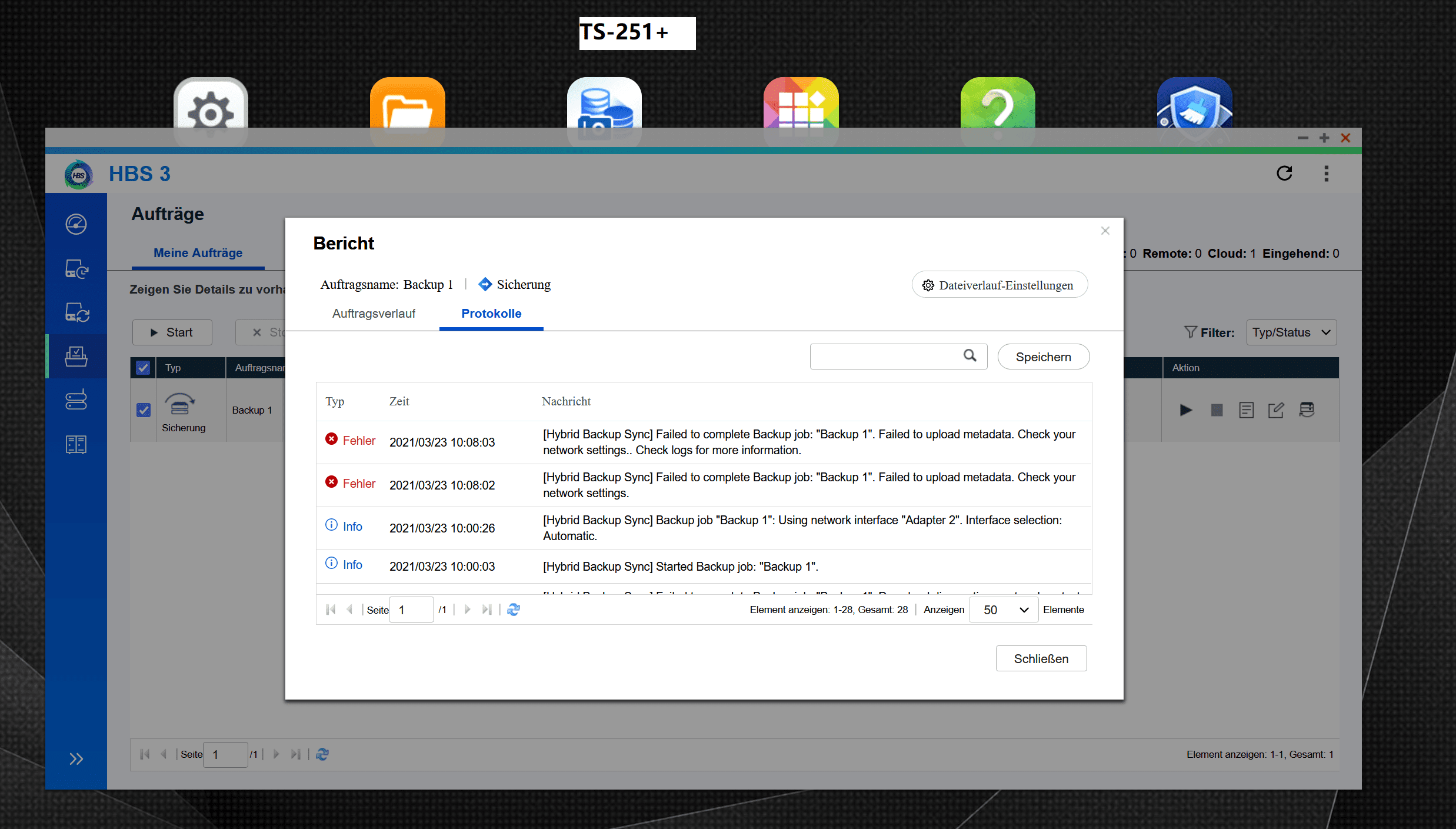This screenshot has width=1456, height=829.
Task: Open Sync sidebar icon
Action: (x=76, y=312)
